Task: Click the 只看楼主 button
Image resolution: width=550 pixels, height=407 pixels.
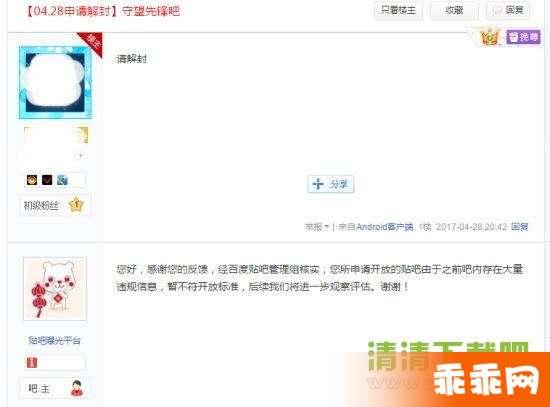Action: (x=398, y=10)
